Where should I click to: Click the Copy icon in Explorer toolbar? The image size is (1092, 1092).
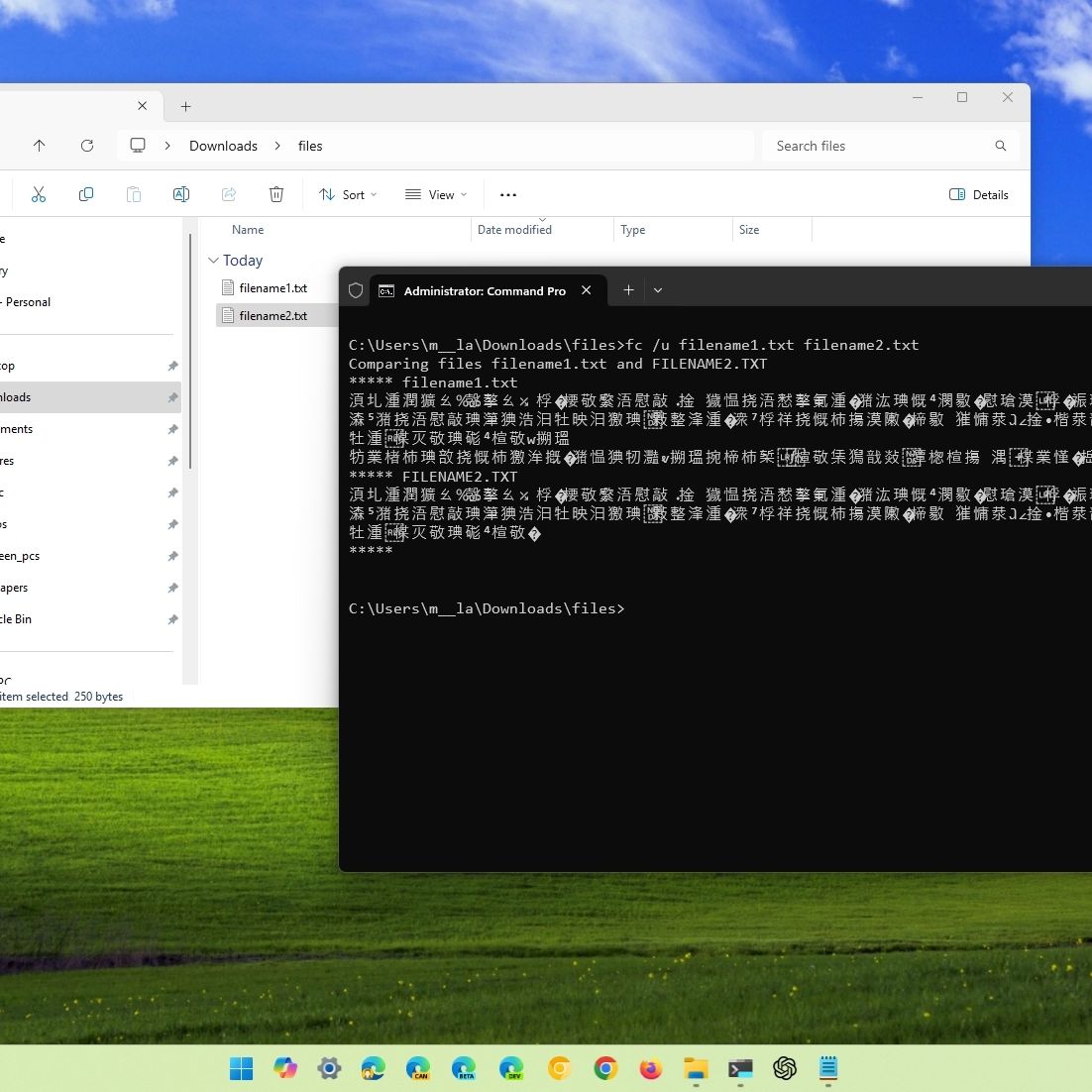pos(86,194)
